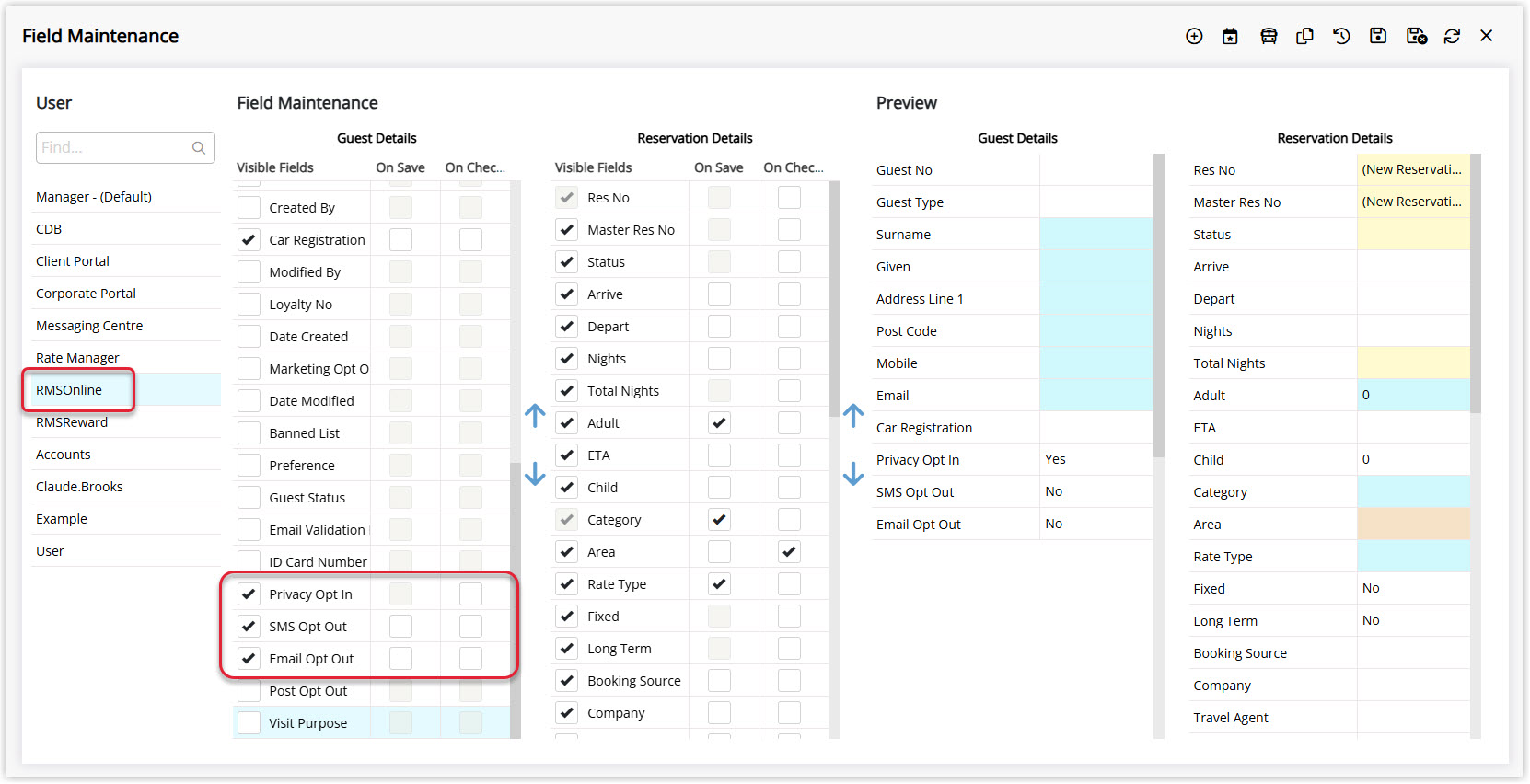Viewport: 1530px width, 784px height.
Task: Click the copy documents icon
Action: click(x=1304, y=36)
